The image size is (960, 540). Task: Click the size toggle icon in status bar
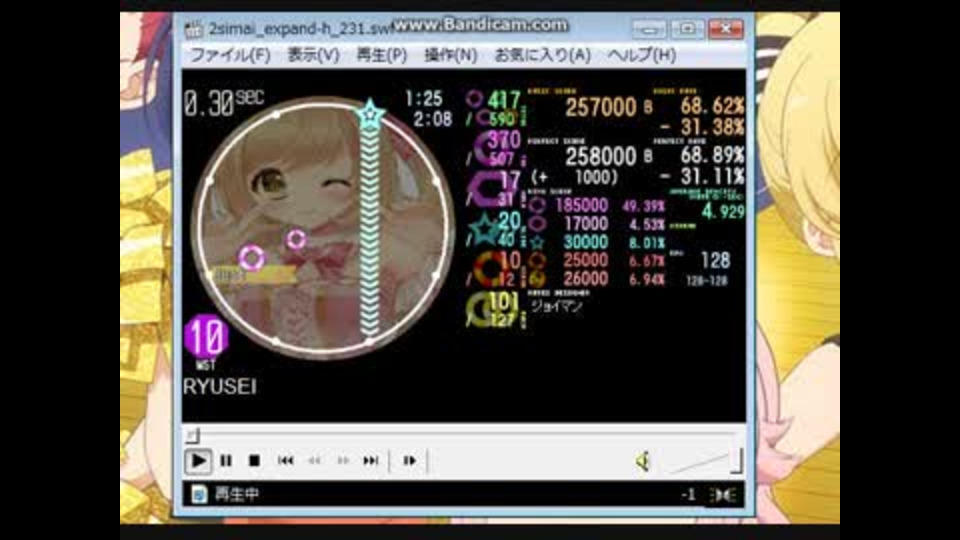723,495
